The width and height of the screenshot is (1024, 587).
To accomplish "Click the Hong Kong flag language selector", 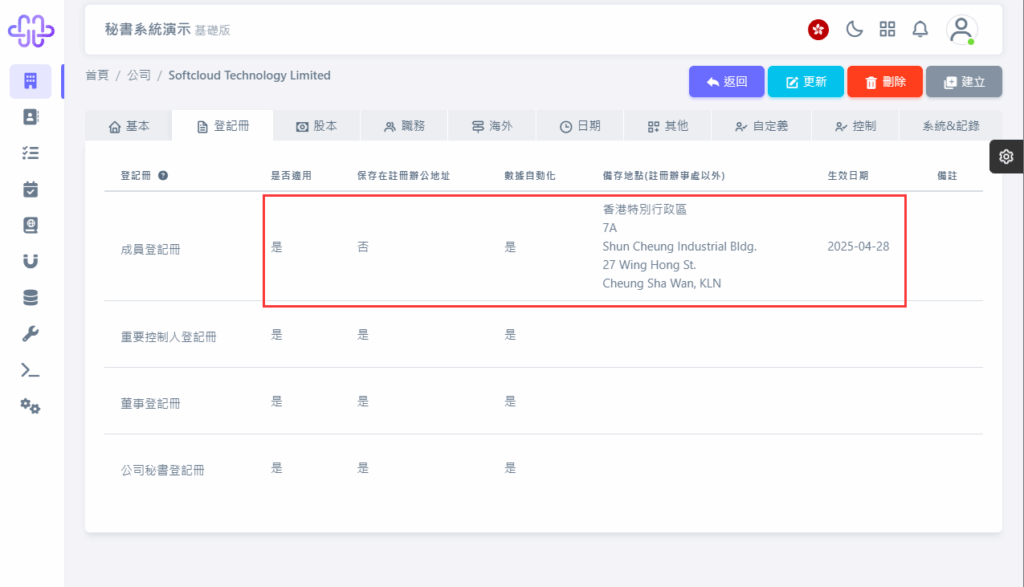I will pos(818,29).
